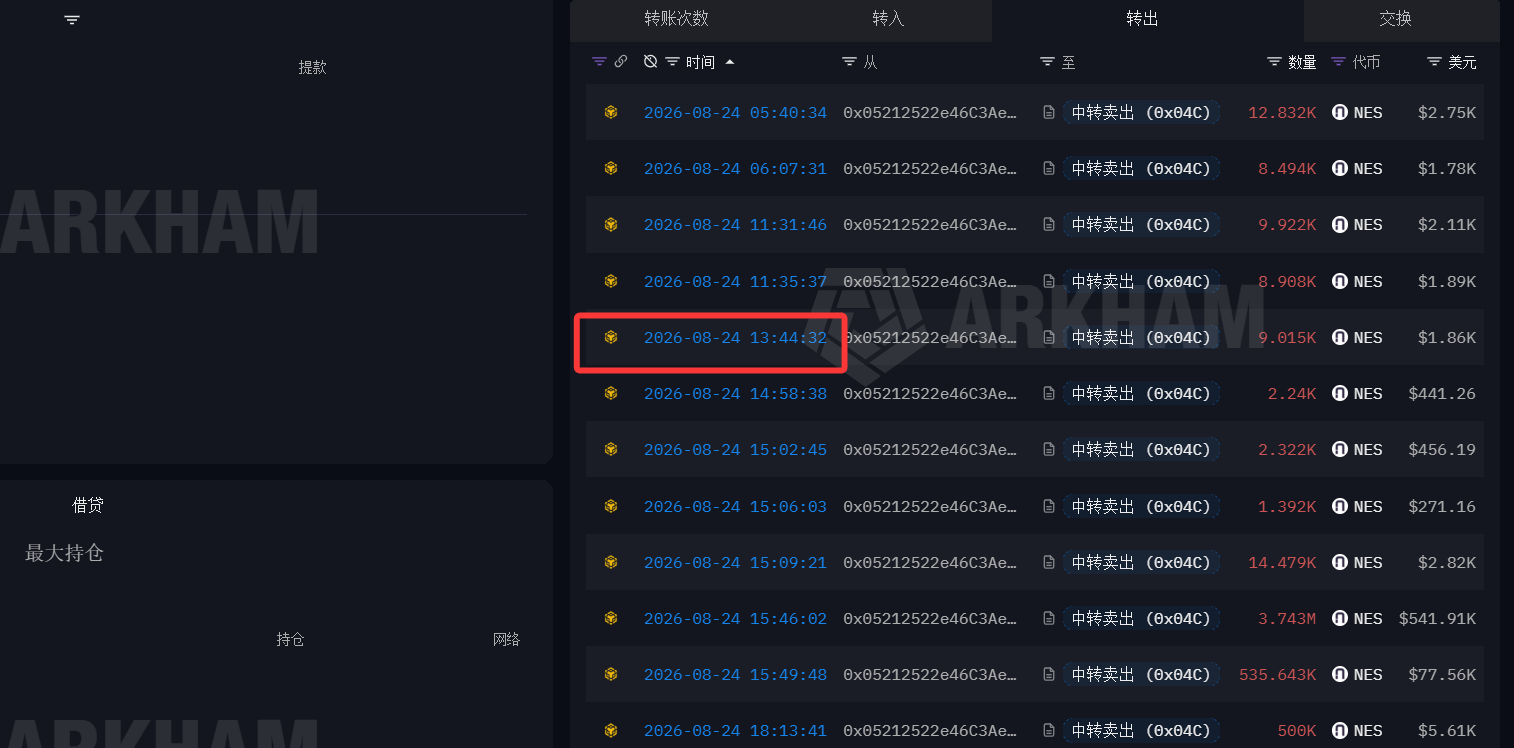Click the BNB chain icon on 05:40:34 row
The width and height of the screenshot is (1514, 748).
click(x=611, y=113)
